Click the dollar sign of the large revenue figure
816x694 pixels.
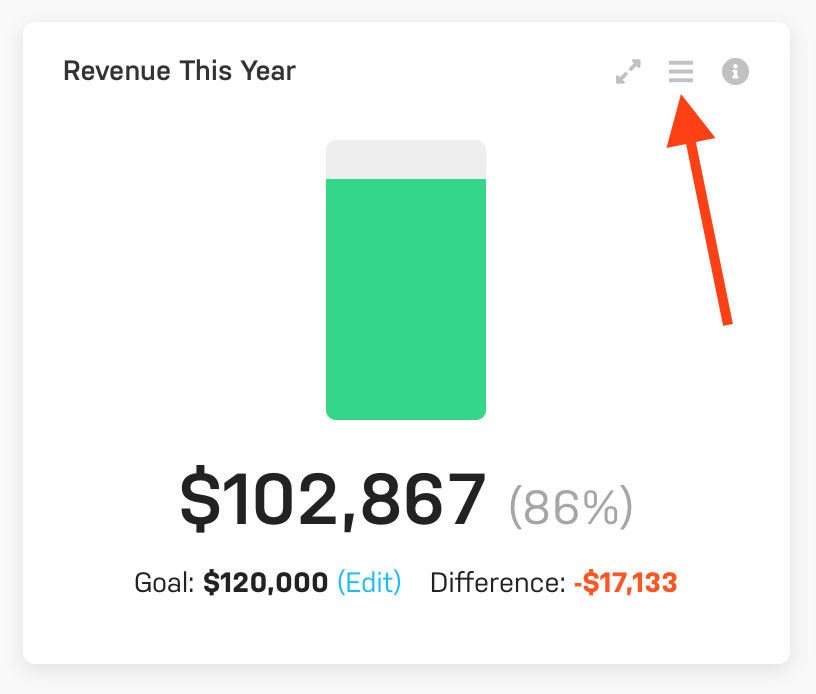pos(200,498)
